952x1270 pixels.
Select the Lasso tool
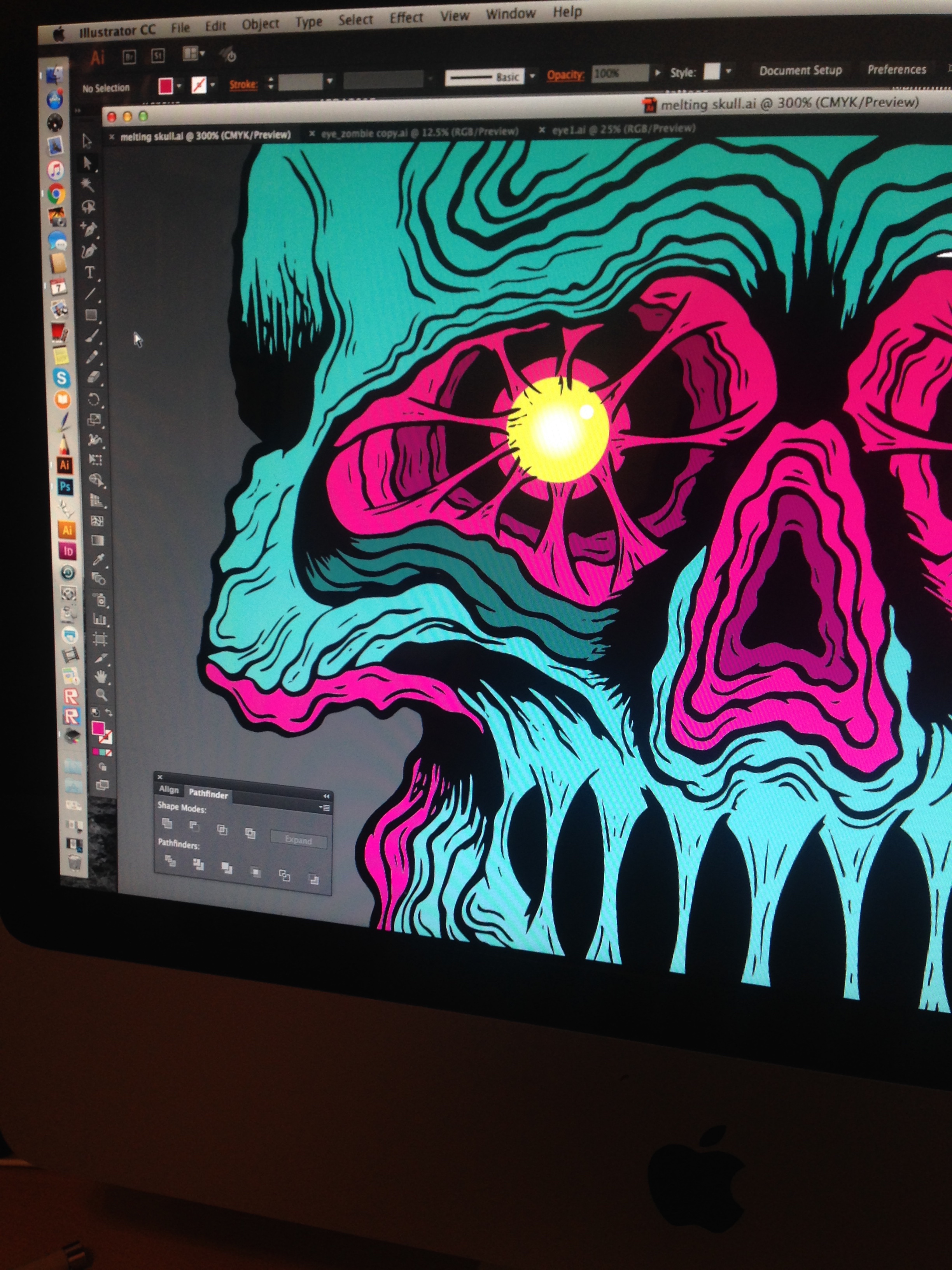tap(88, 206)
